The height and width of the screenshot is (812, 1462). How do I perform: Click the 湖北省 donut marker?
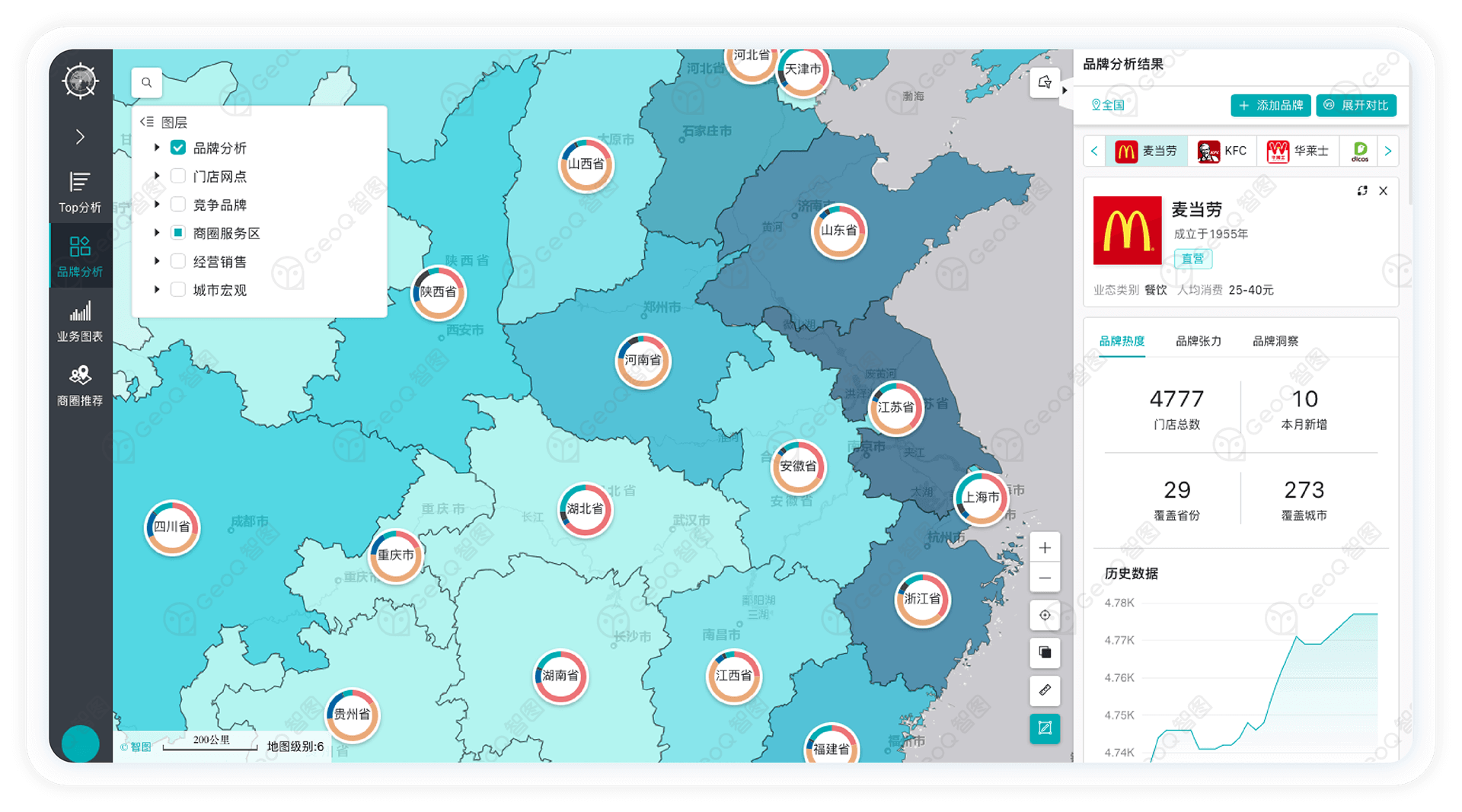(585, 509)
